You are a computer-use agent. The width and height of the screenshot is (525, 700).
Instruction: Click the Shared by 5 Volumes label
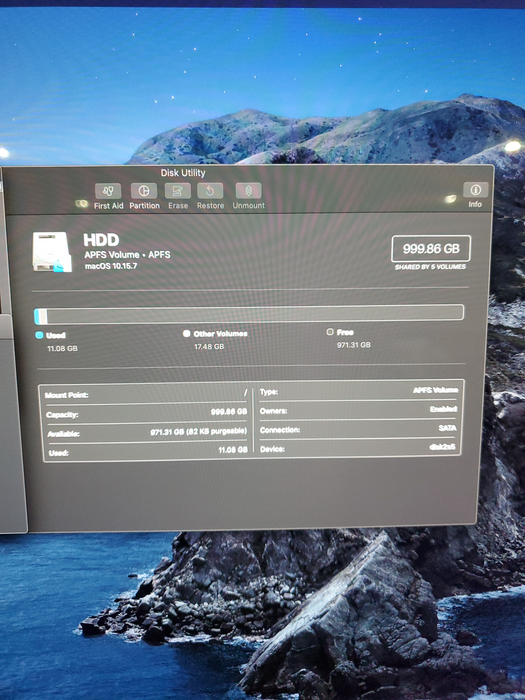click(430, 267)
